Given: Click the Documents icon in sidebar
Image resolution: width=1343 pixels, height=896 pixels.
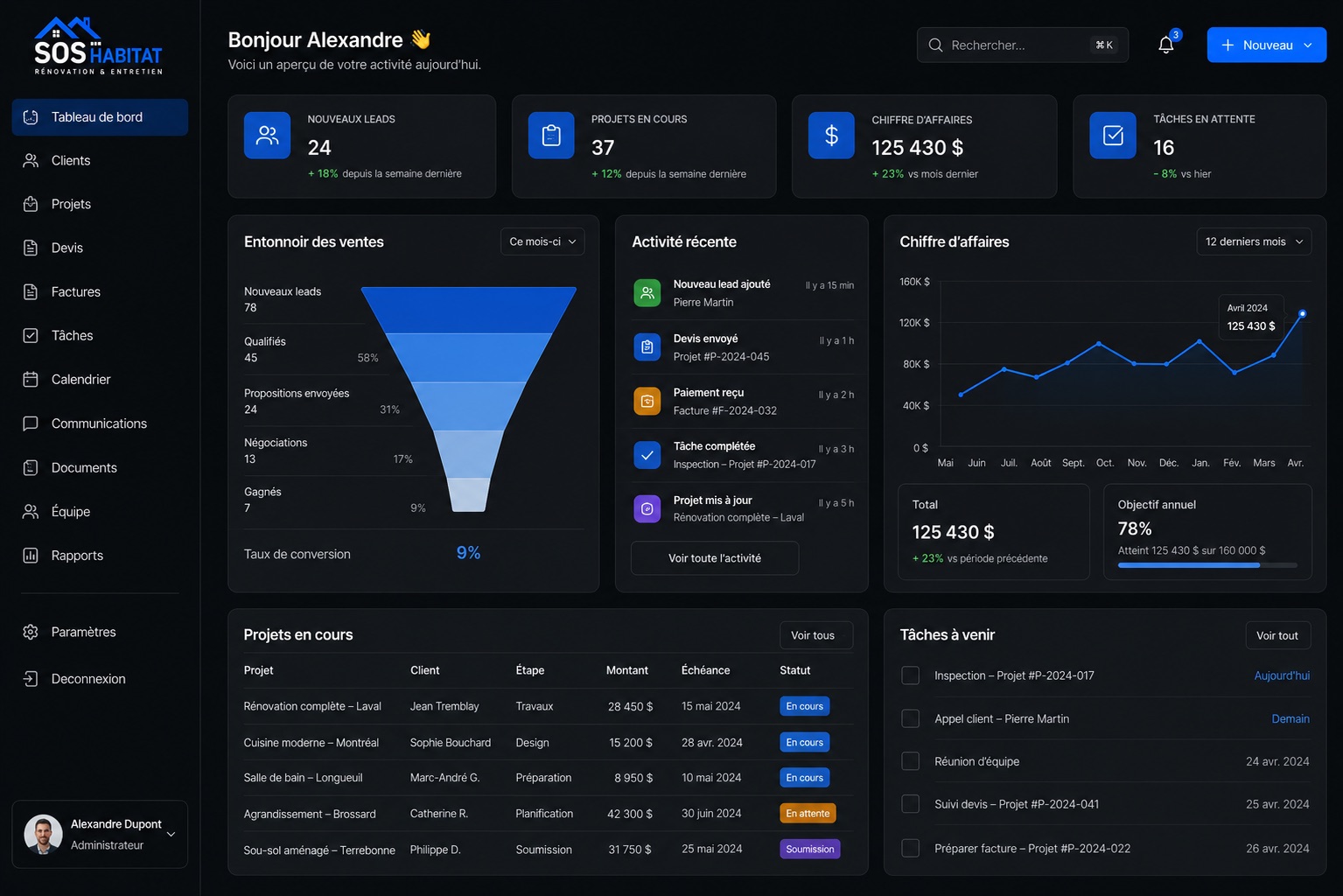Looking at the screenshot, I should [31, 467].
